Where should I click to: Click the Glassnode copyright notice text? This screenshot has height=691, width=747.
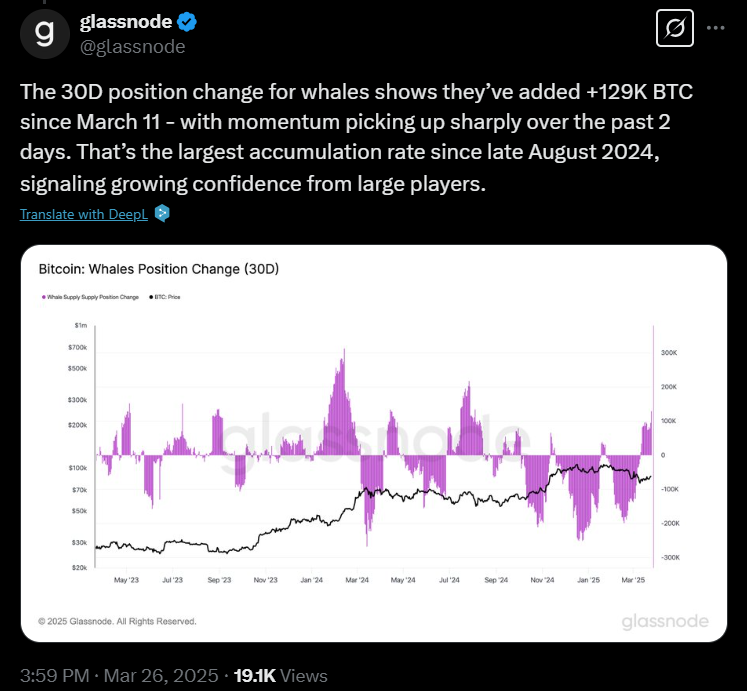point(117,621)
